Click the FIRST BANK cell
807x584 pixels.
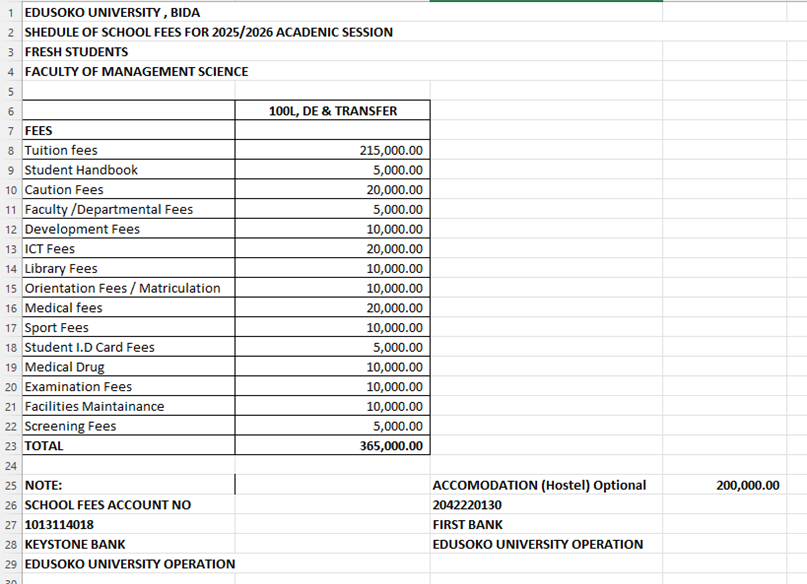click(467, 524)
